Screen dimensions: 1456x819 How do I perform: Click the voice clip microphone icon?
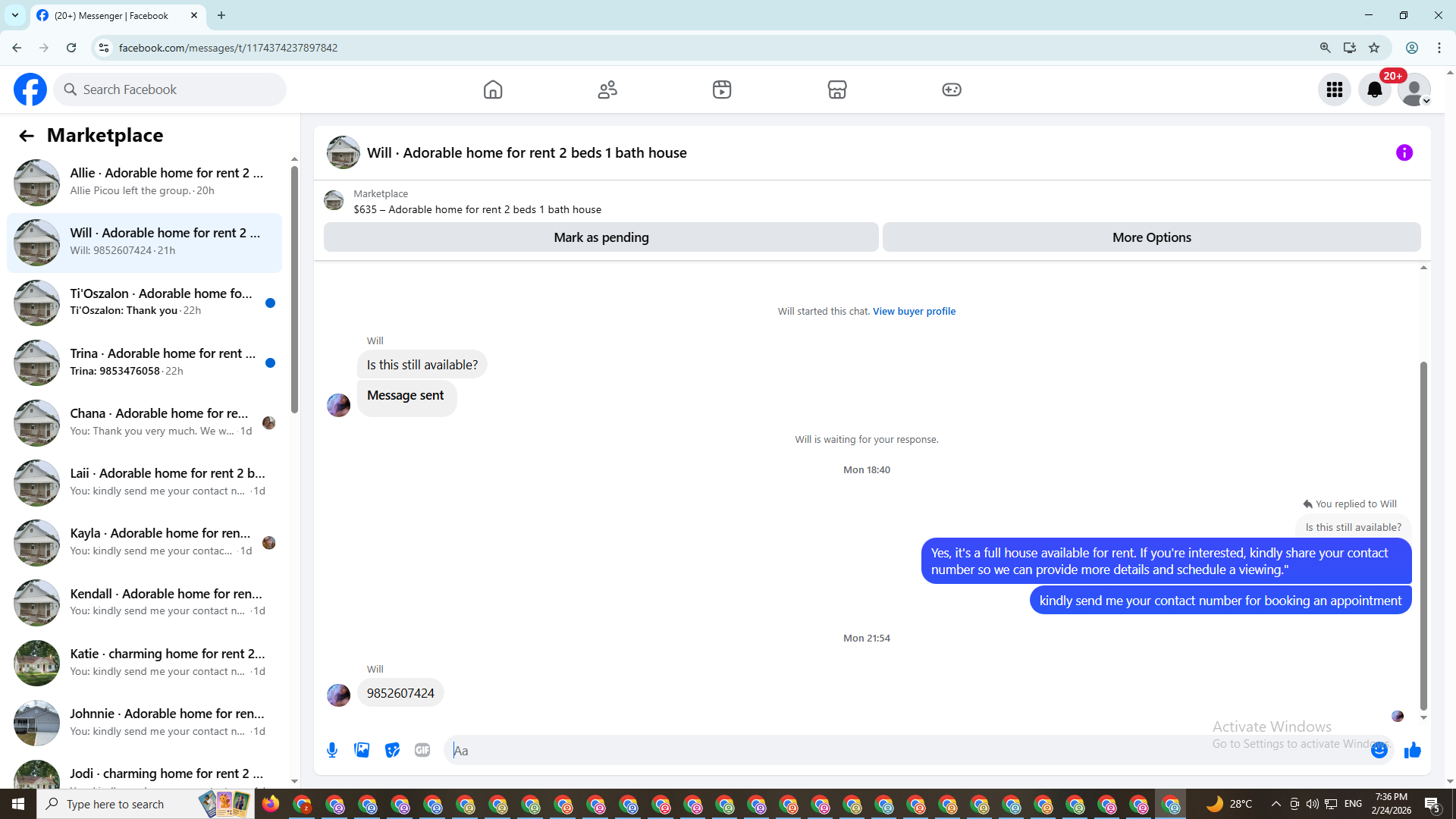coord(332,750)
